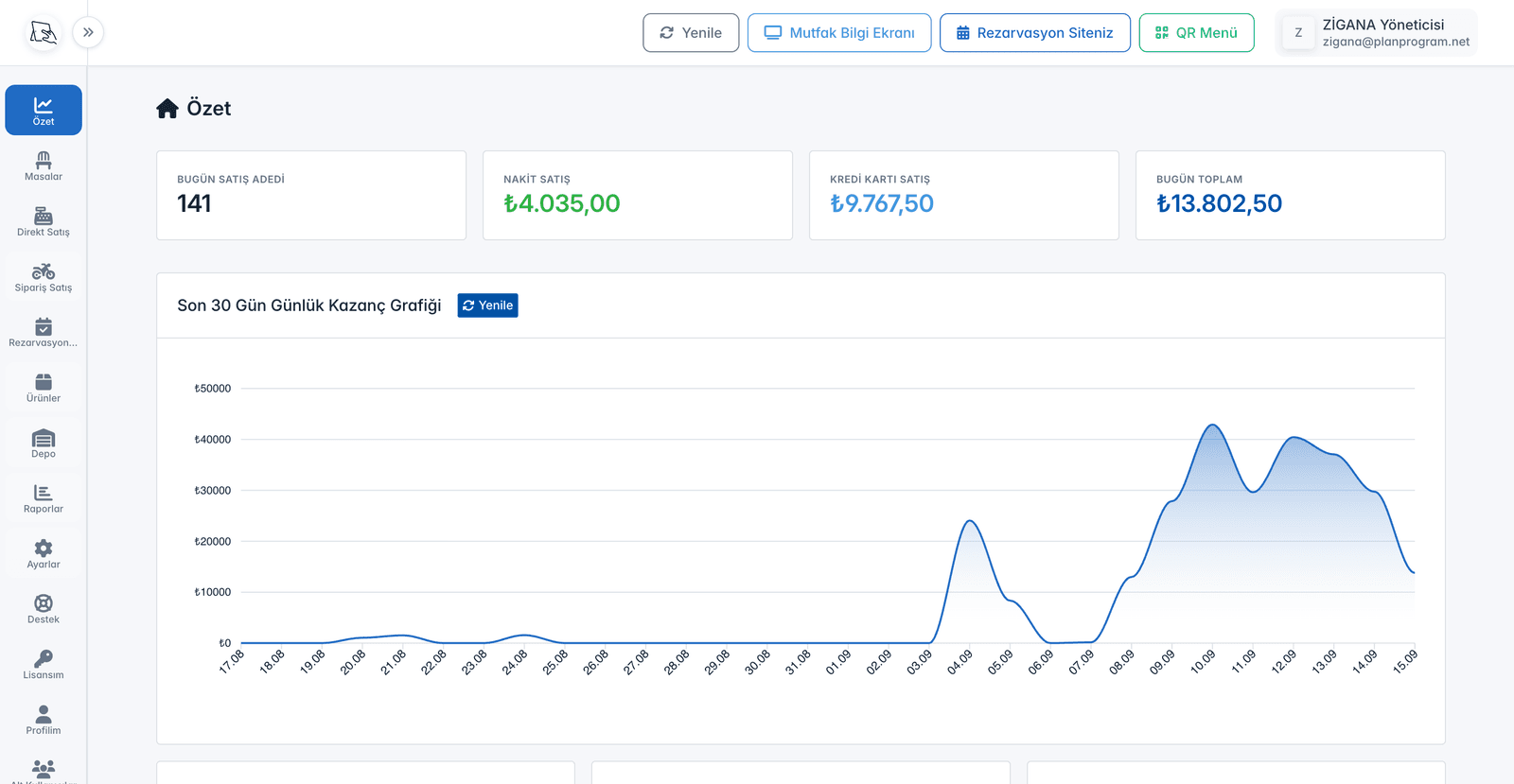Click the Bugün Satış Adedi value 141
1514x784 pixels.
[194, 203]
